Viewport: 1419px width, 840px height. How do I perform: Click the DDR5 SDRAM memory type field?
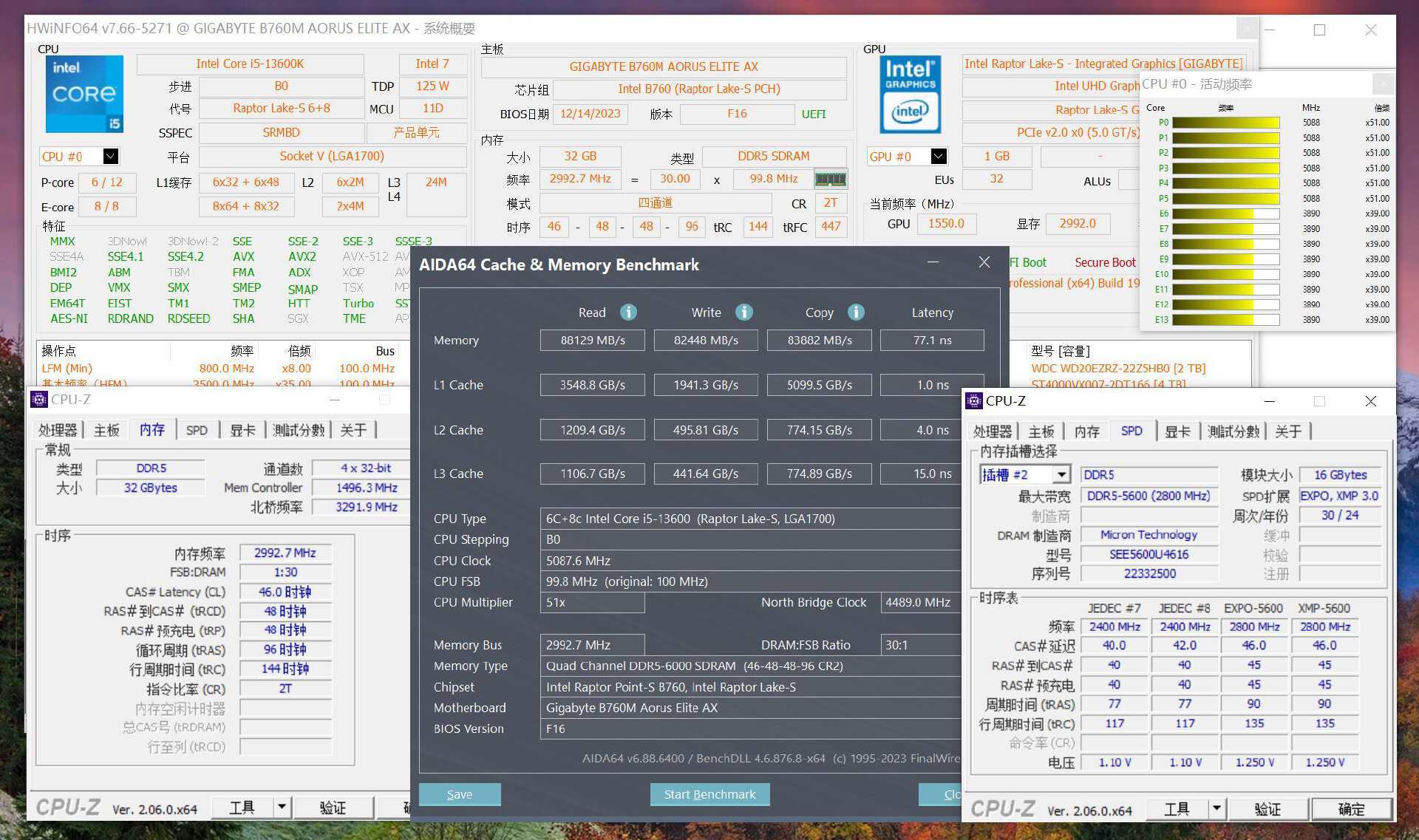(x=774, y=157)
